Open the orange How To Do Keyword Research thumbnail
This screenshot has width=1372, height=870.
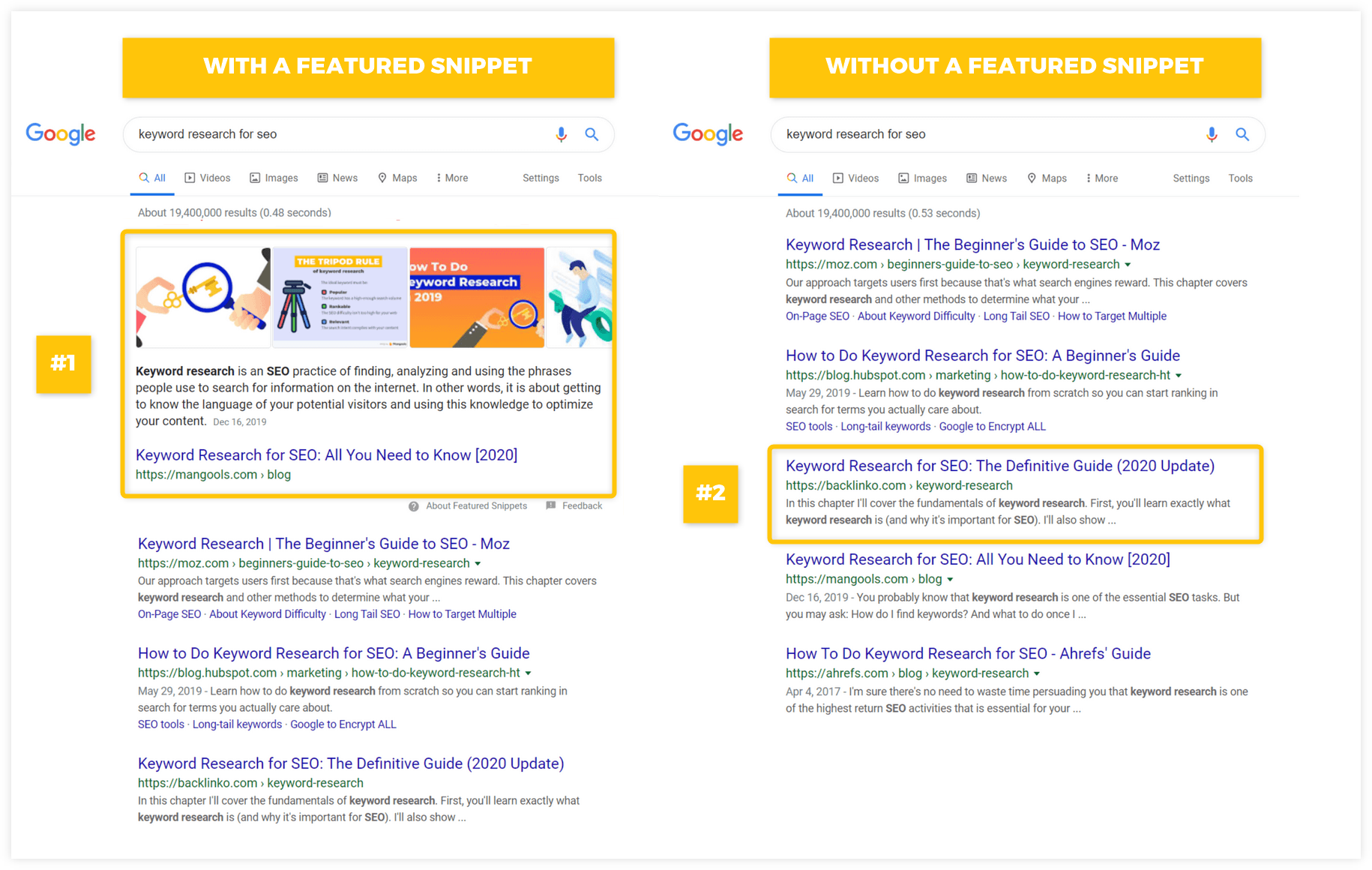(477, 297)
